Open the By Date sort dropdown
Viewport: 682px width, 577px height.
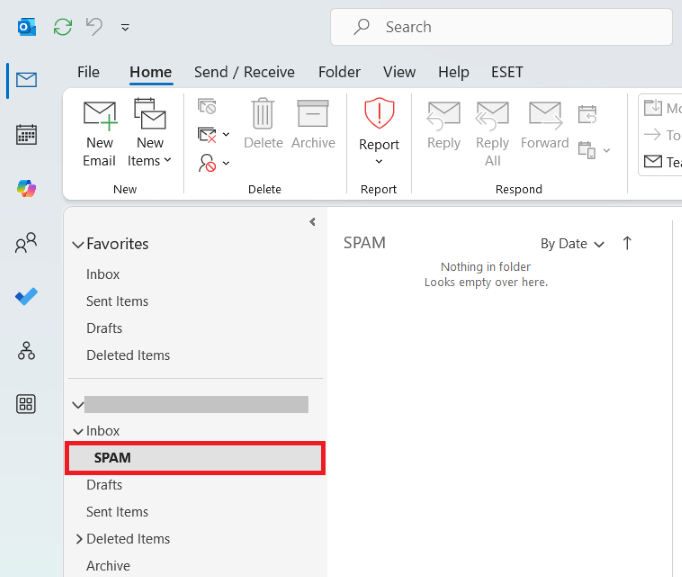(x=572, y=243)
